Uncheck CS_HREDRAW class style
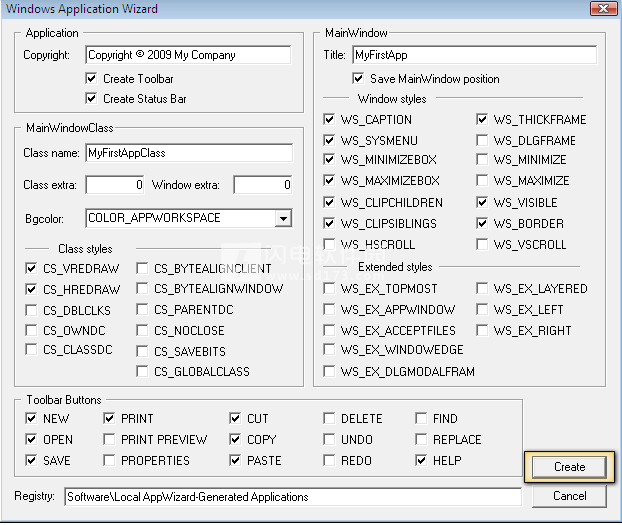The image size is (622, 525). click(x=31, y=289)
